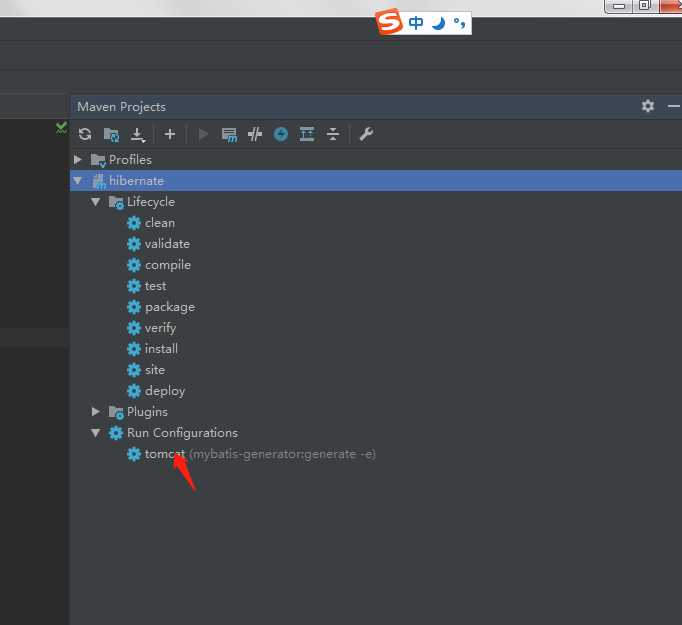
Task: Toggle Skip Tests mode icon
Action: (x=281, y=134)
